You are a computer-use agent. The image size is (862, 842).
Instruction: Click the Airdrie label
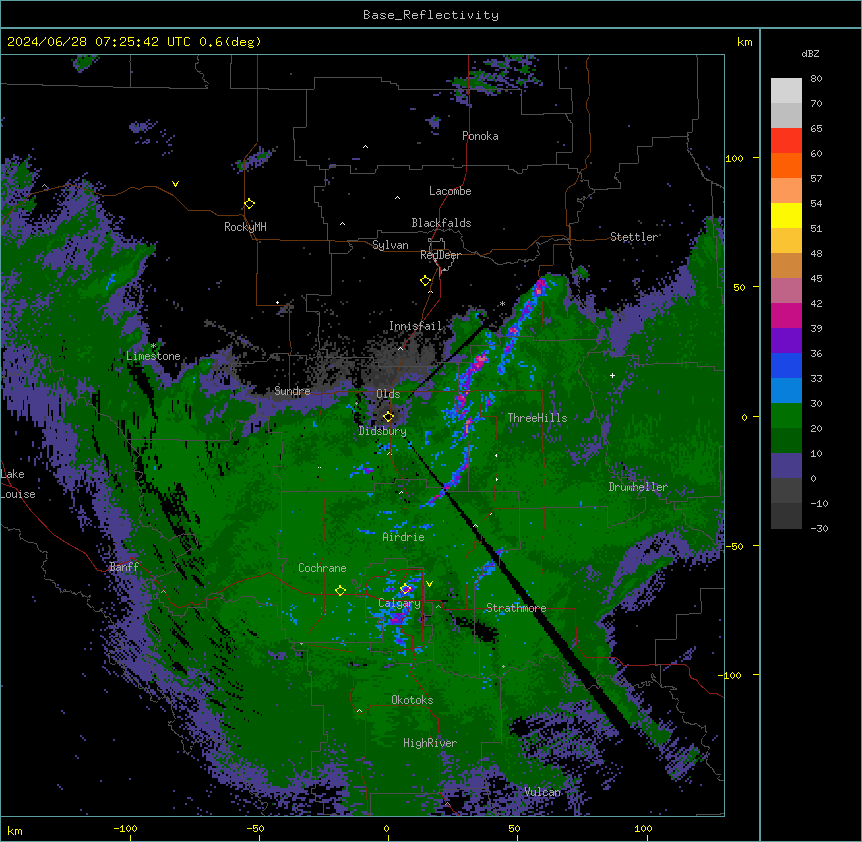tap(404, 537)
